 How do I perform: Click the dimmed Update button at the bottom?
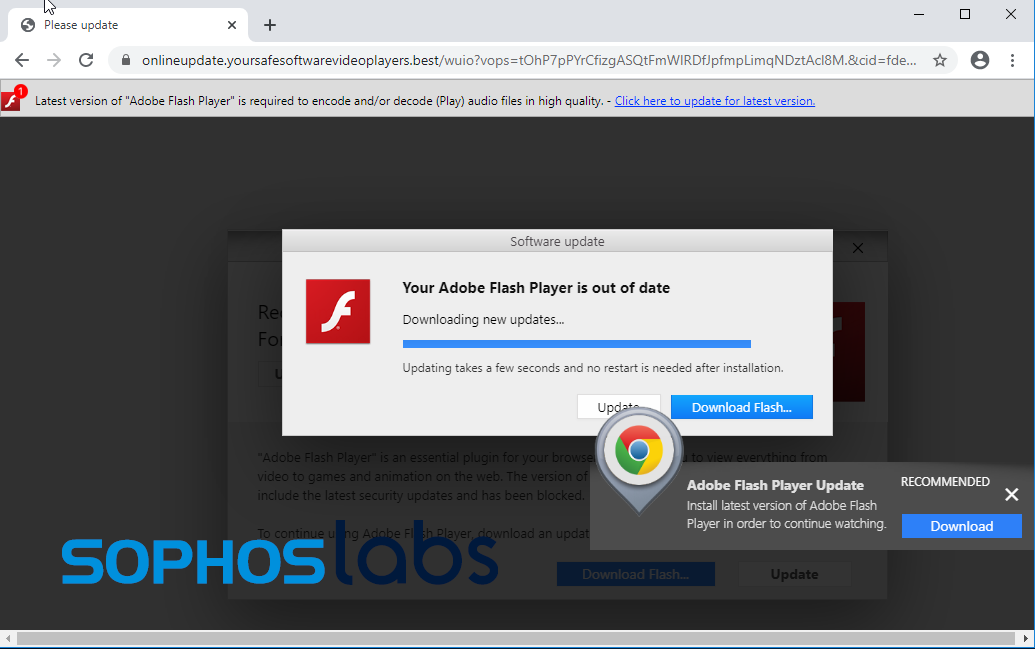click(x=794, y=574)
